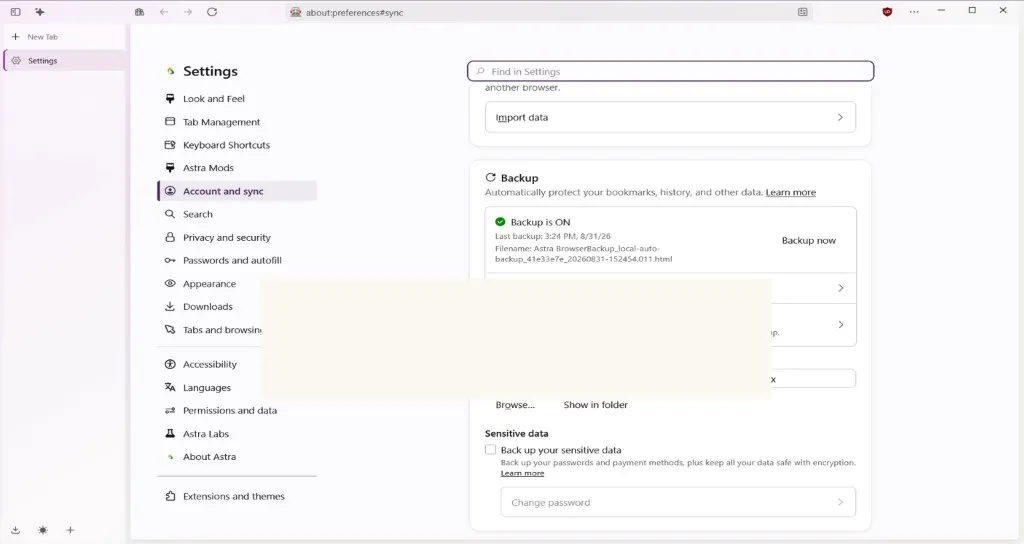This screenshot has height=544, width=1024.
Task: Click the Backup section refresh icon
Action: pyautogui.click(x=490, y=178)
